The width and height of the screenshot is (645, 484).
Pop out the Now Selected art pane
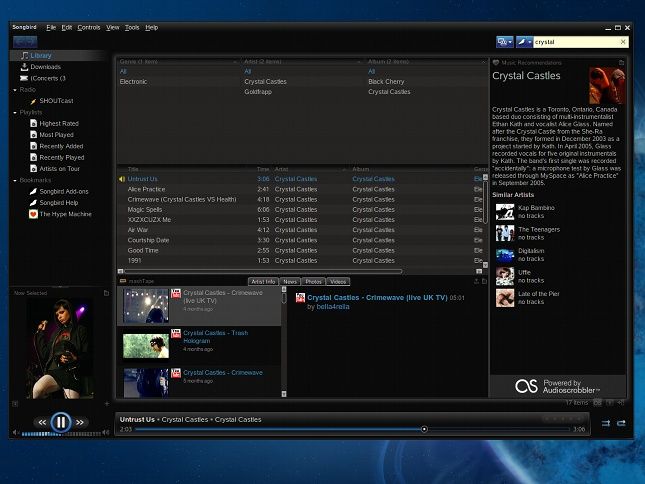point(106,293)
